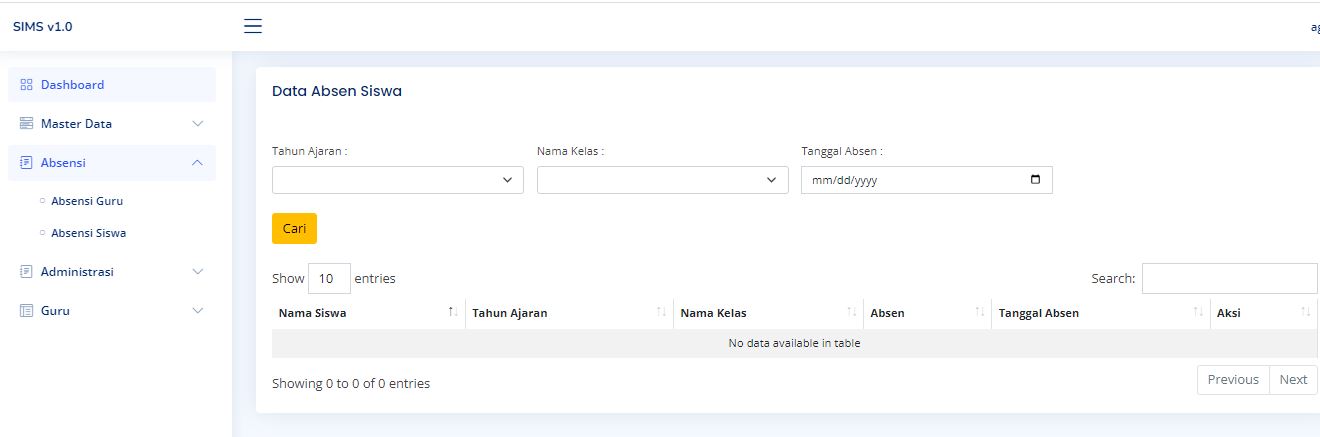
Task: Click the Administrasi sidebar icon
Action: click(27, 272)
